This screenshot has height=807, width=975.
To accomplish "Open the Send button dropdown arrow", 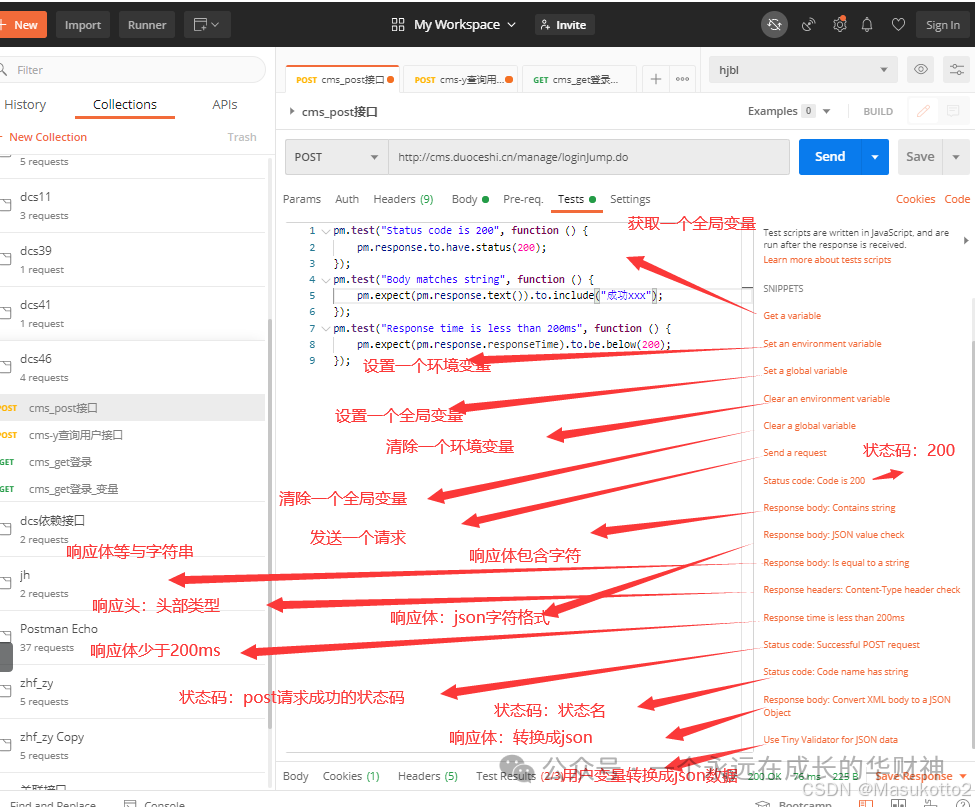I will 875,157.
